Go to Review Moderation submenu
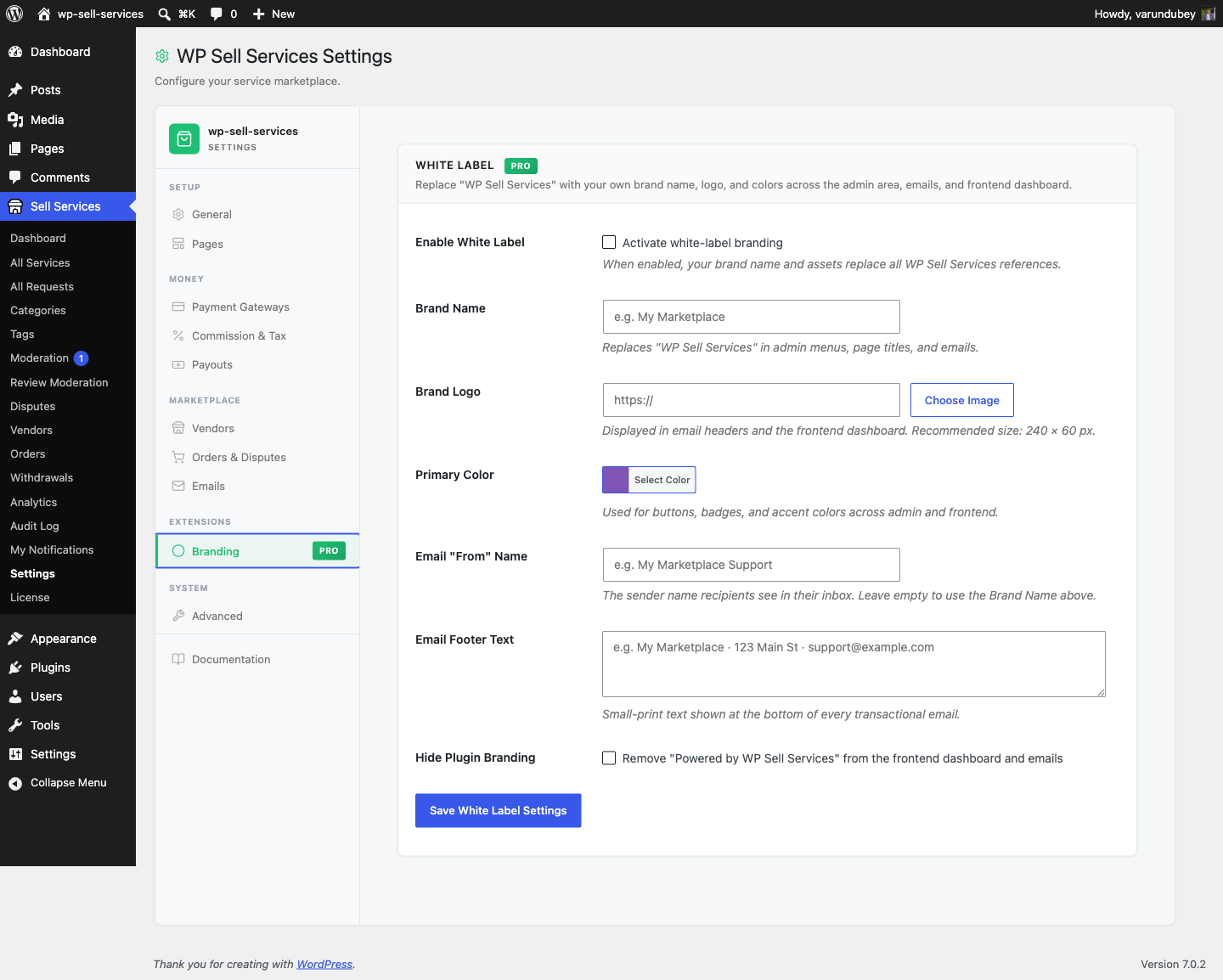 (x=59, y=382)
